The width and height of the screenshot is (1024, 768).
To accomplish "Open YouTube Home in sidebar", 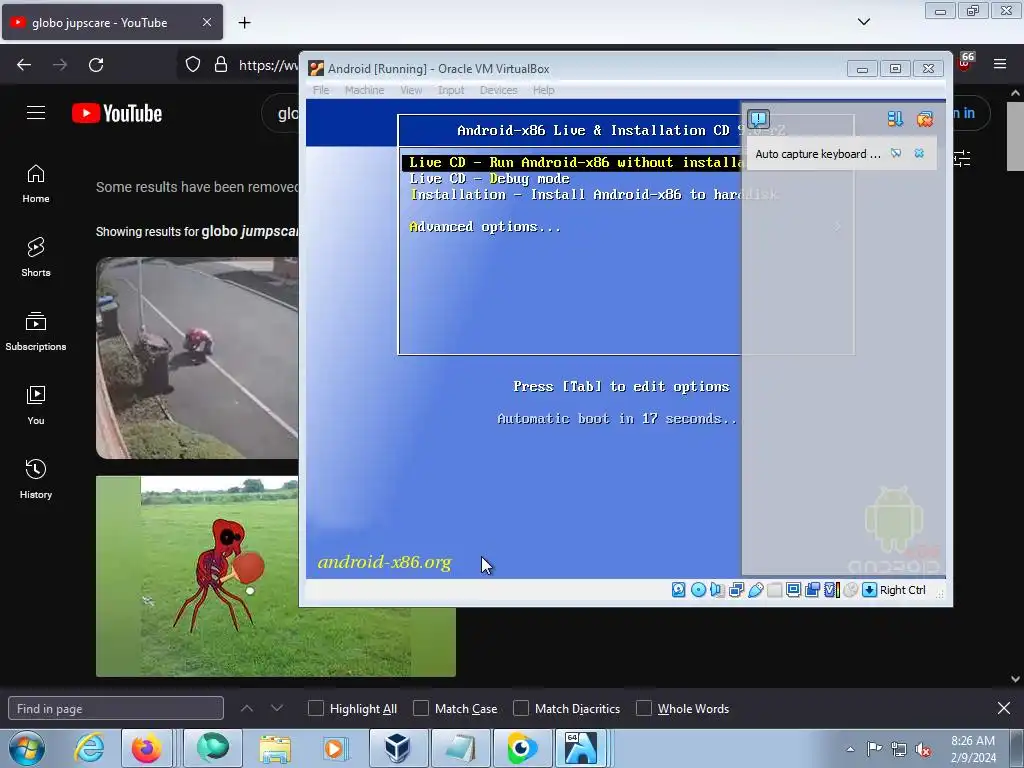I will point(36,184).
